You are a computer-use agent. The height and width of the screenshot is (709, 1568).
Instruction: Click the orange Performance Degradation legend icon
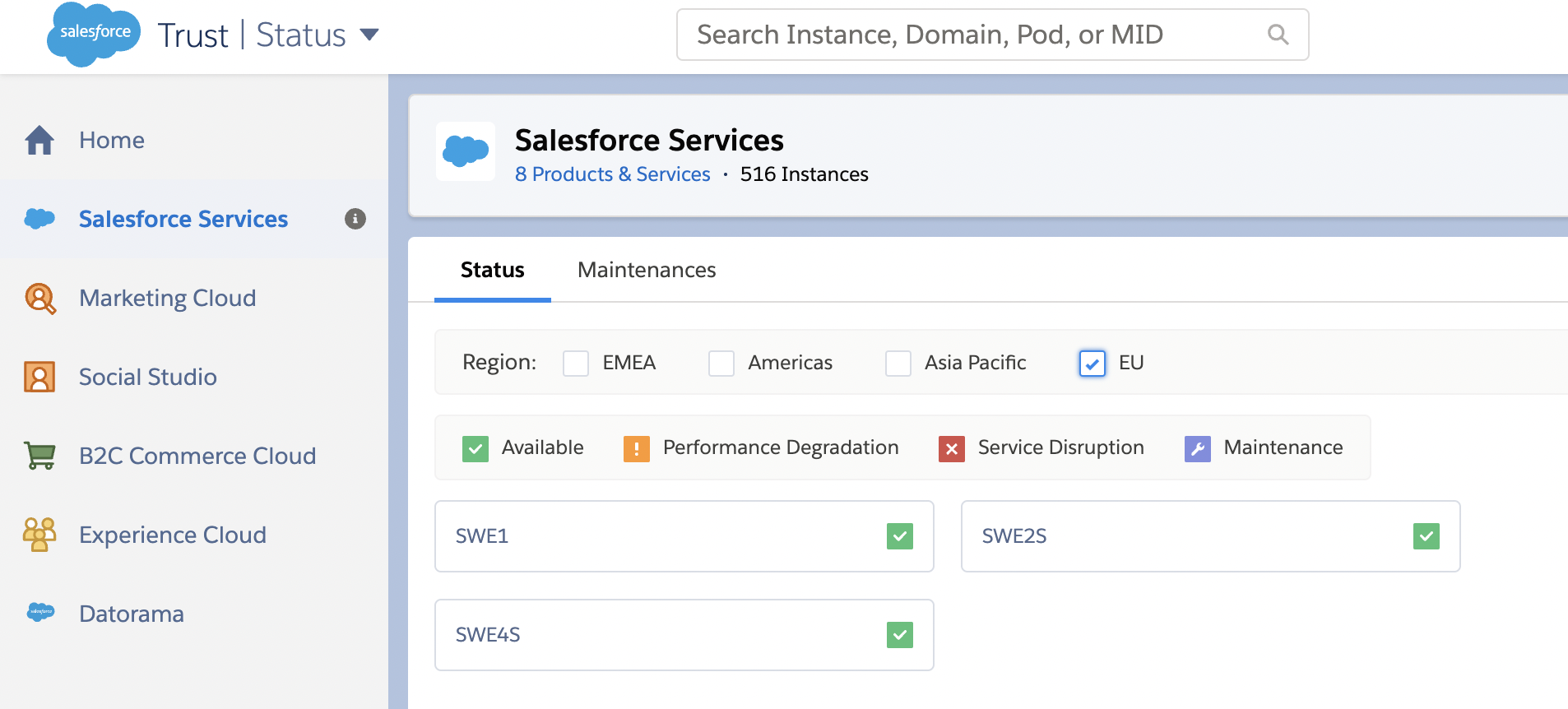[637, 448]
